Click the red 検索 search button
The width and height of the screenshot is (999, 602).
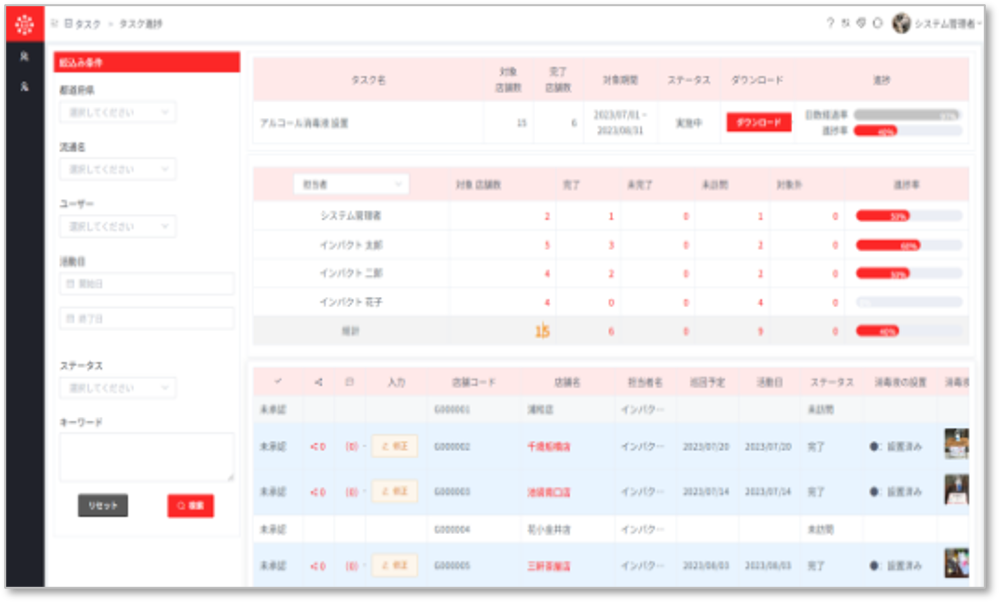(x=190, y=505)
